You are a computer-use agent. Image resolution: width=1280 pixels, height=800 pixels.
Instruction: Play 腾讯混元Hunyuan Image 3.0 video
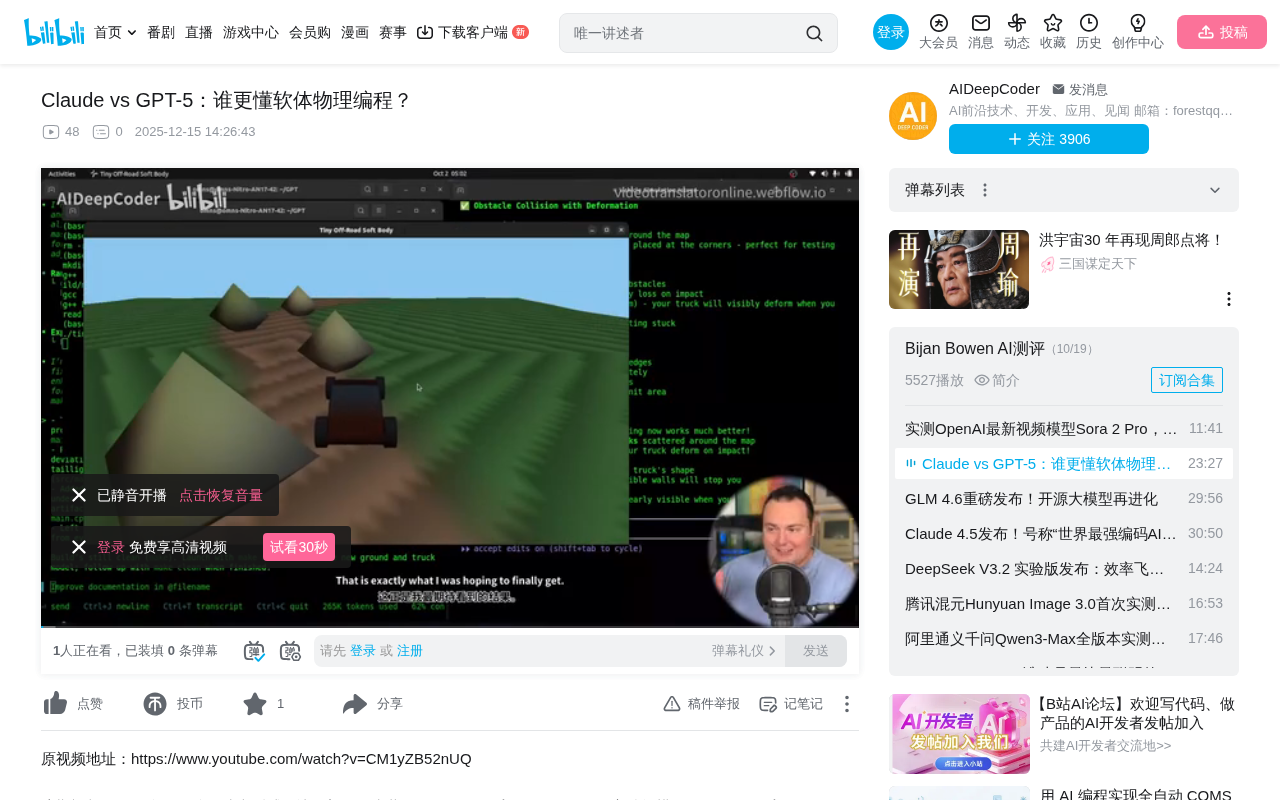[x=1064, y=603]
